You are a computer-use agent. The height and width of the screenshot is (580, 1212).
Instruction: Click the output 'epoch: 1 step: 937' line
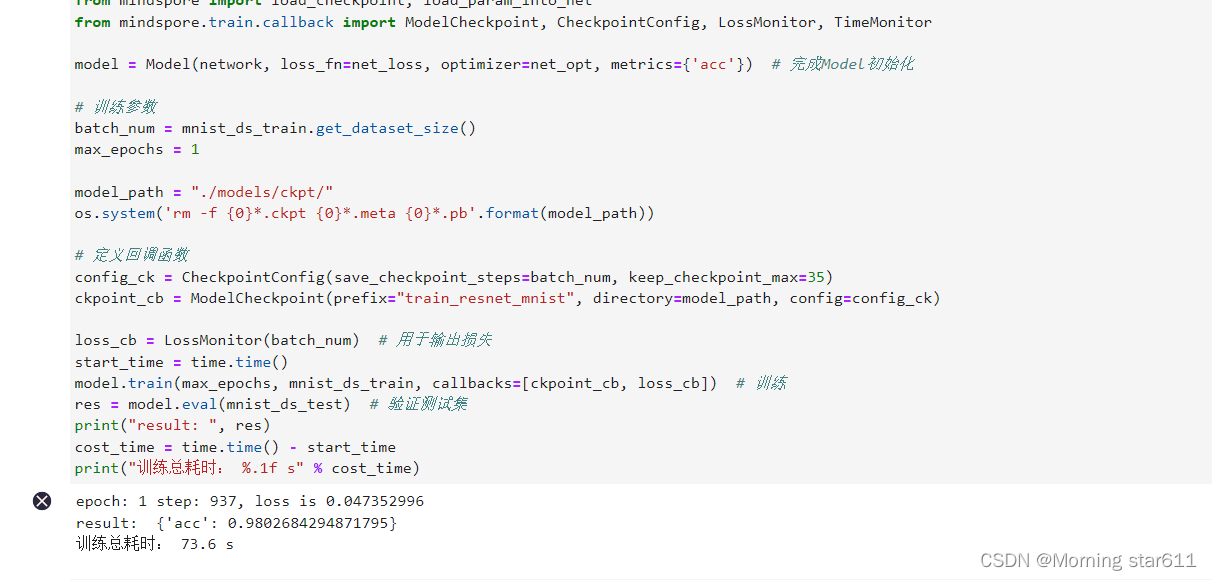coord(250,501)
